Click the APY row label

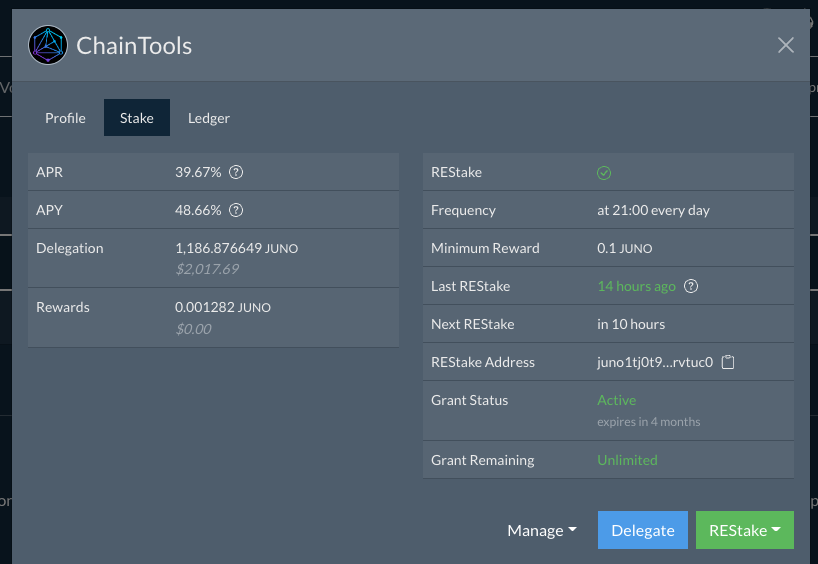point(49,210)
